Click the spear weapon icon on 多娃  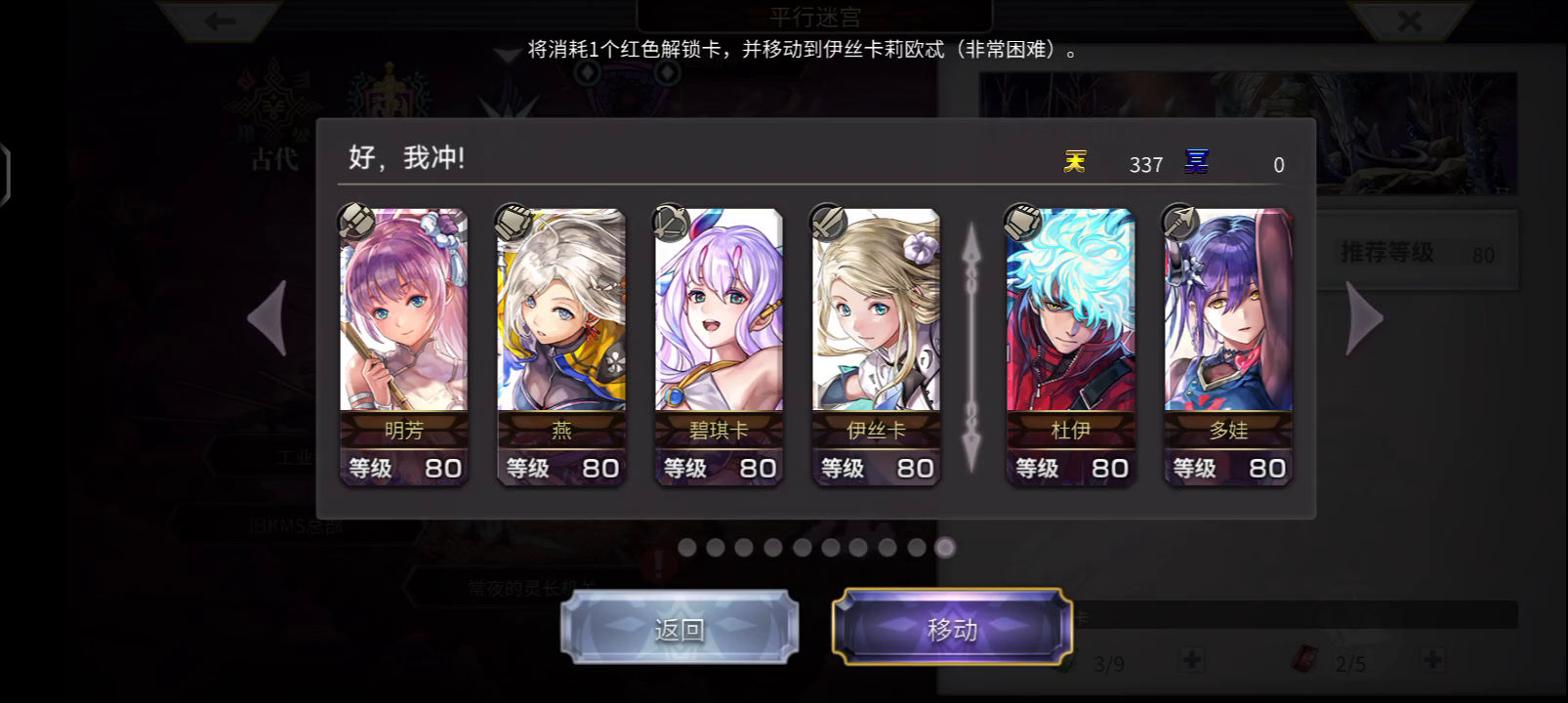[1181, 223]
